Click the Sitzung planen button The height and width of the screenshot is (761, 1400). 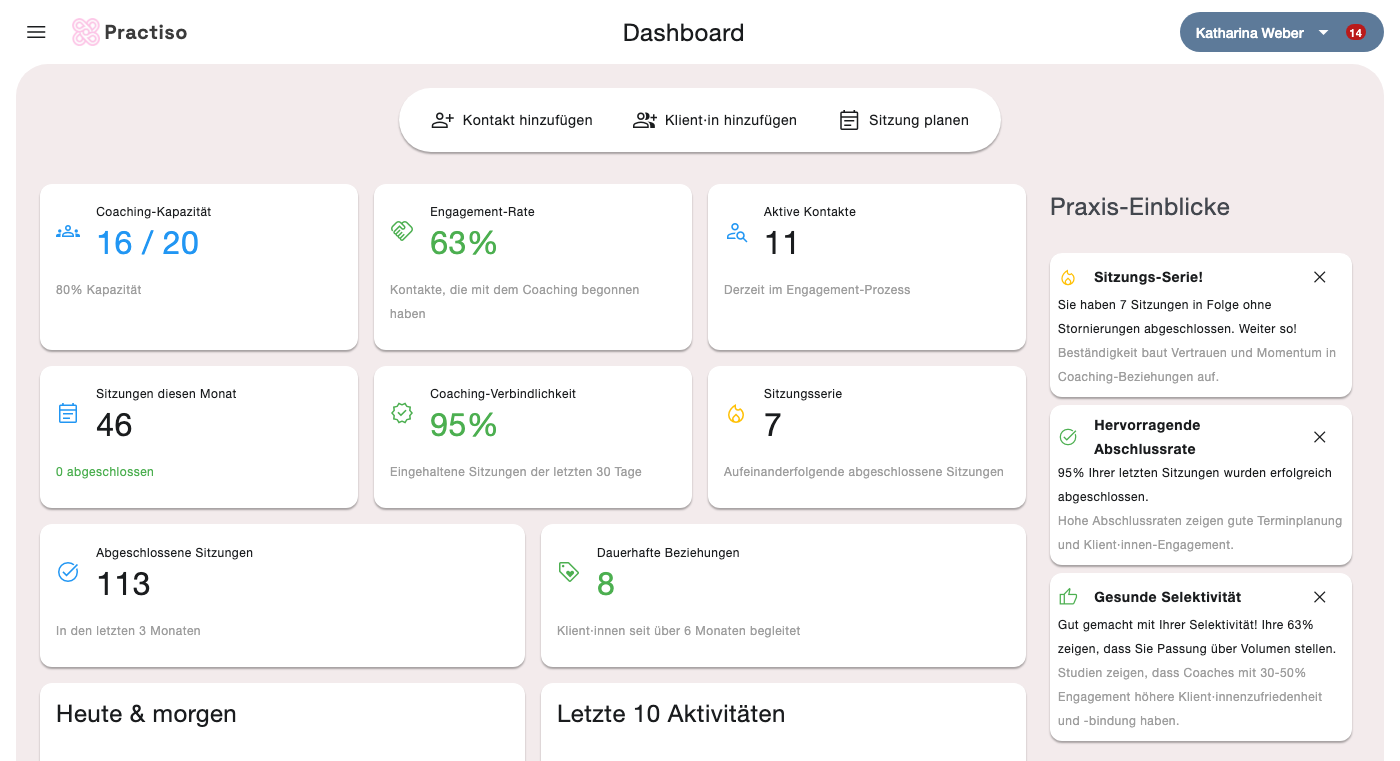point(904,120)
